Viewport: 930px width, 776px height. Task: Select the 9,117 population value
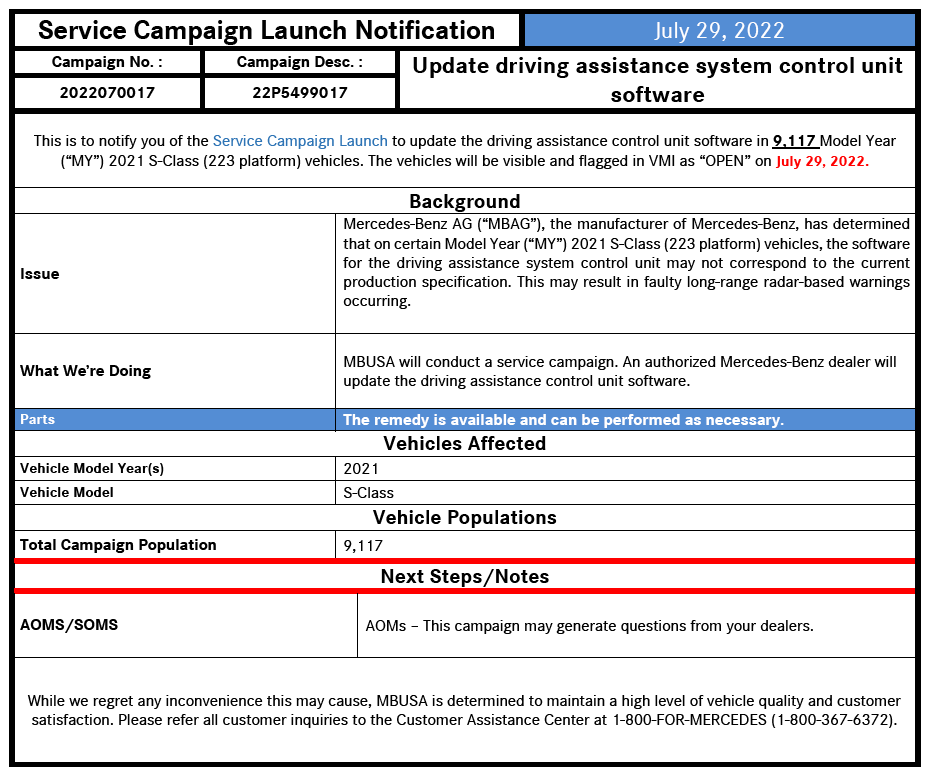[x=363, y=546]
